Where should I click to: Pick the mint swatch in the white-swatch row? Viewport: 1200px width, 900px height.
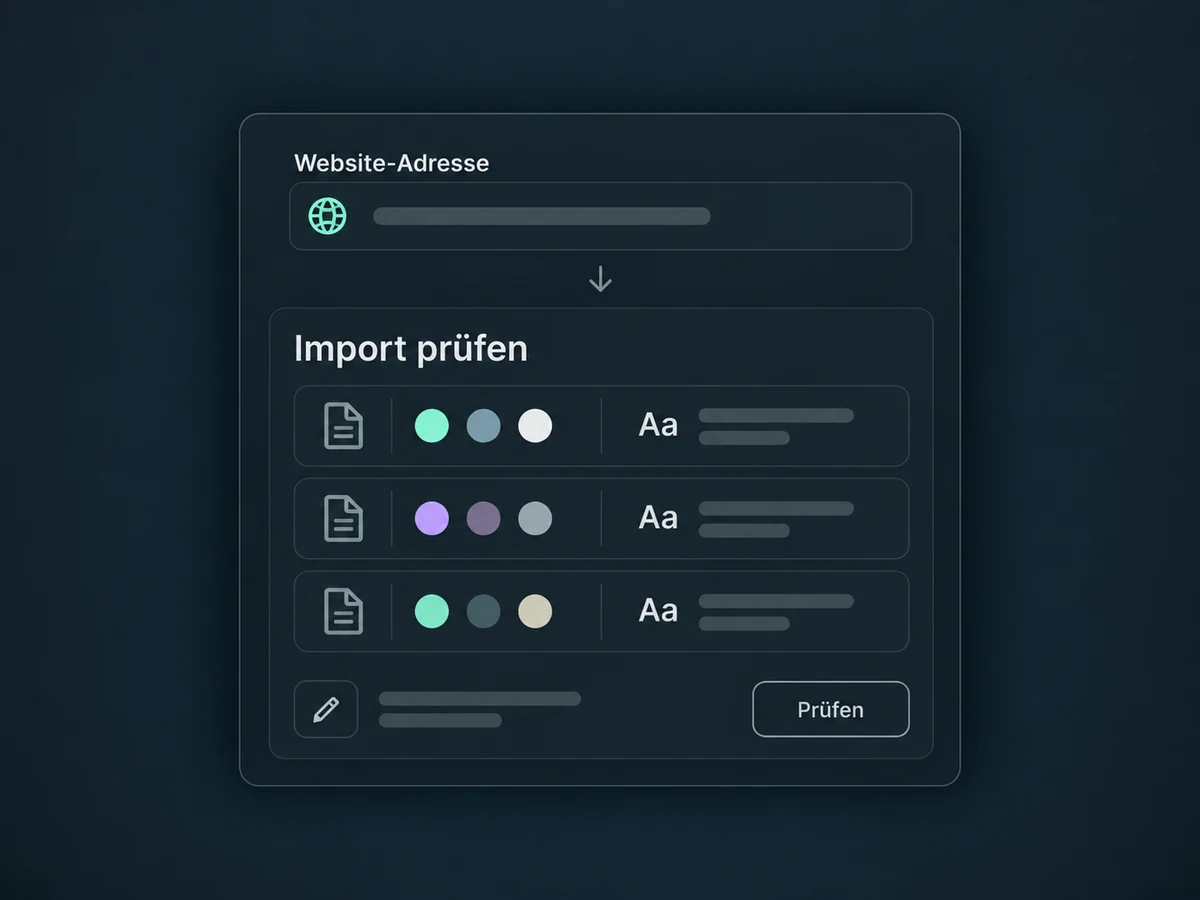(x=432, y=426)
